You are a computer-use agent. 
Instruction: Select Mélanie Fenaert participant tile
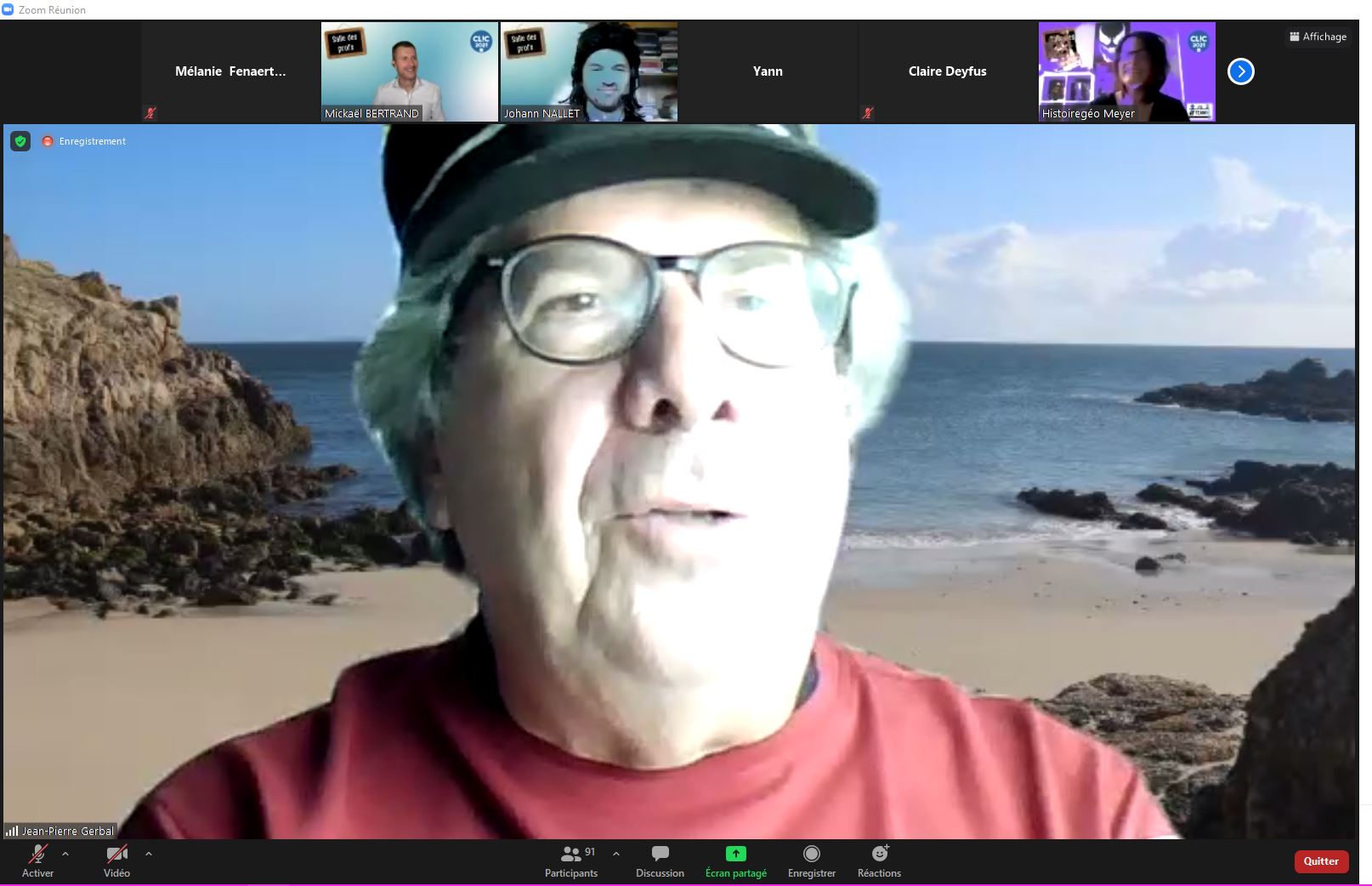230,71
